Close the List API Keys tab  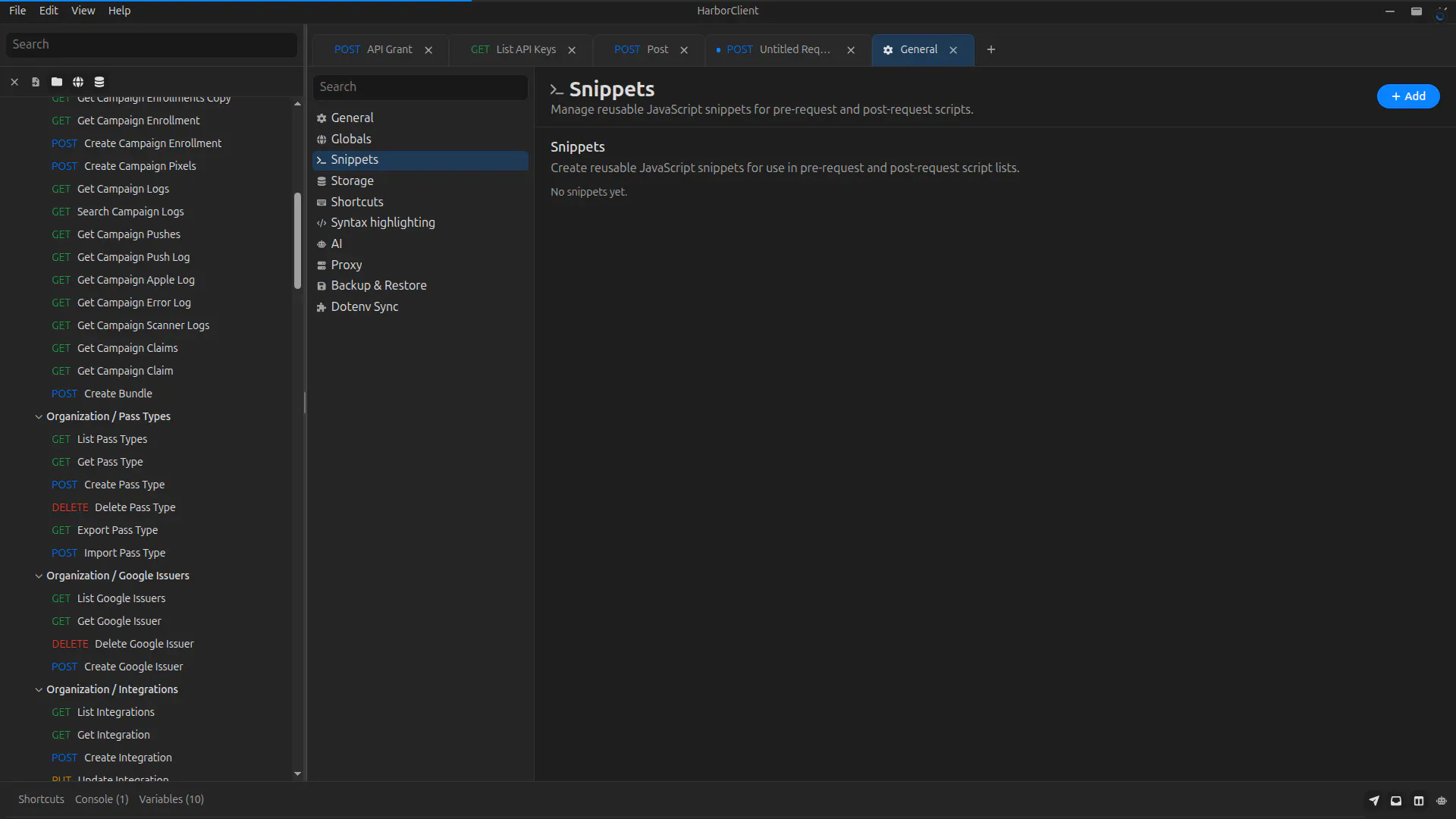click(x=572, y=50)
